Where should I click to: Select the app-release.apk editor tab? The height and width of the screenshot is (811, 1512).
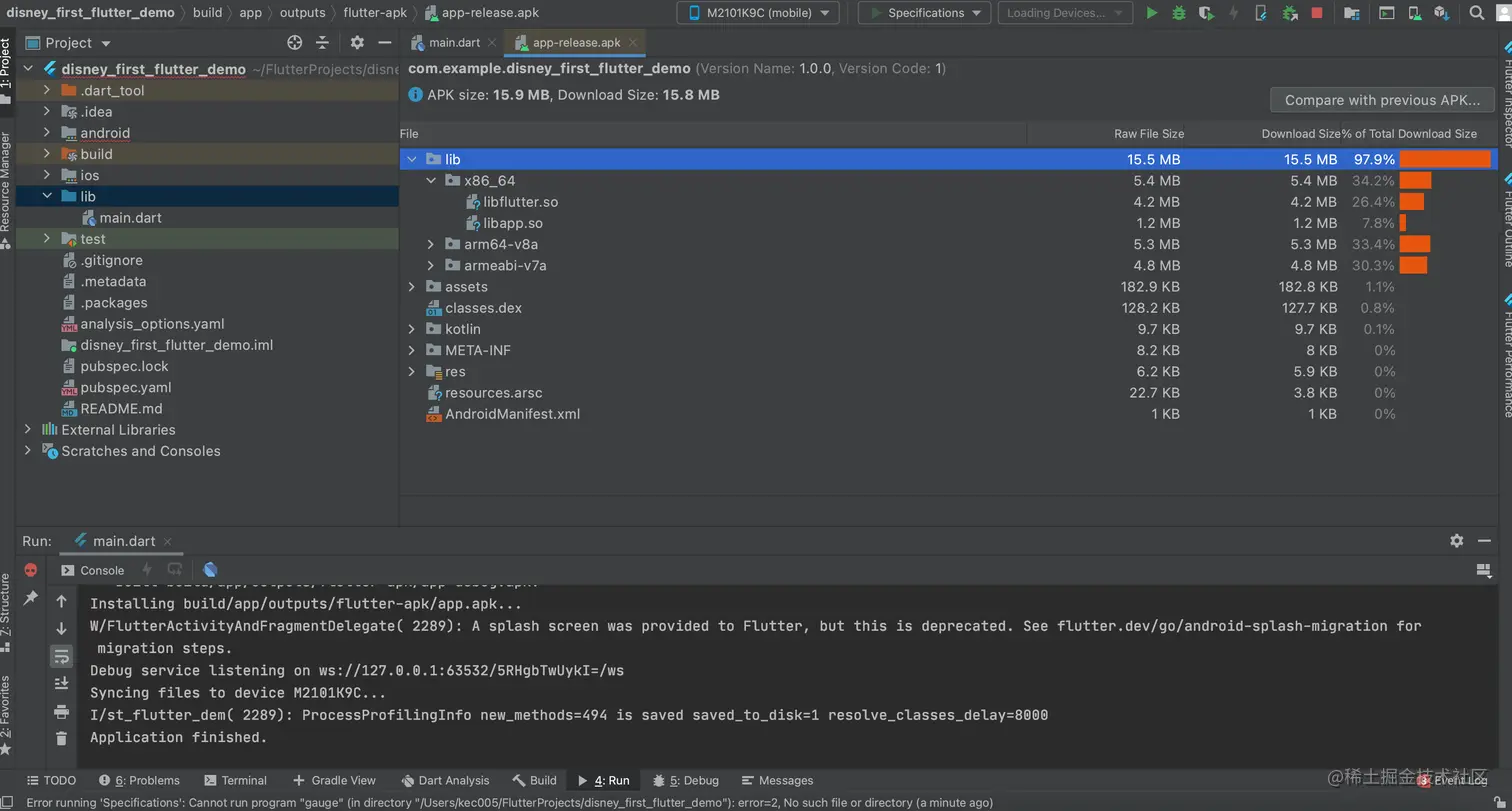tap(574, 42)
